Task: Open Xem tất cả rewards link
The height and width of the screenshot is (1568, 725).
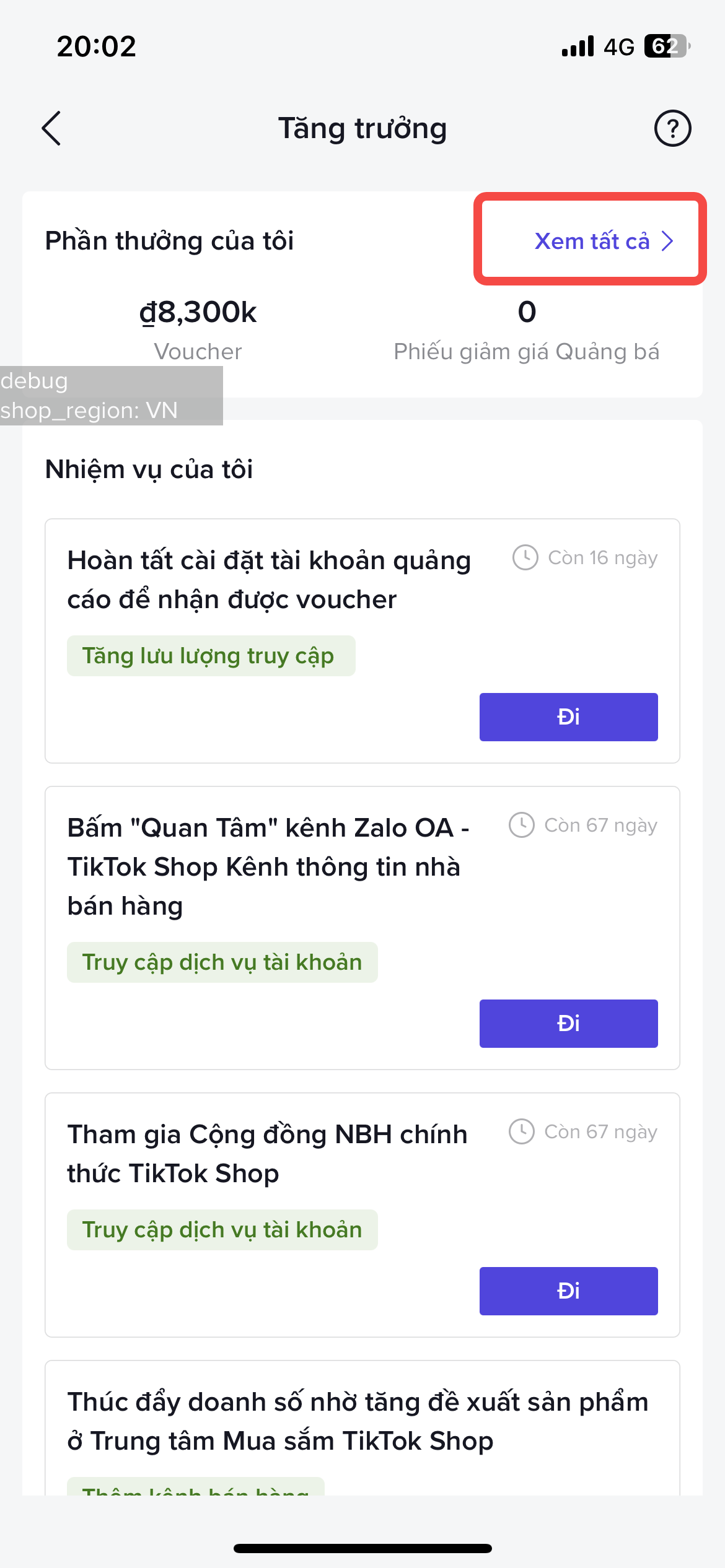Action: (x=592, y=241)
